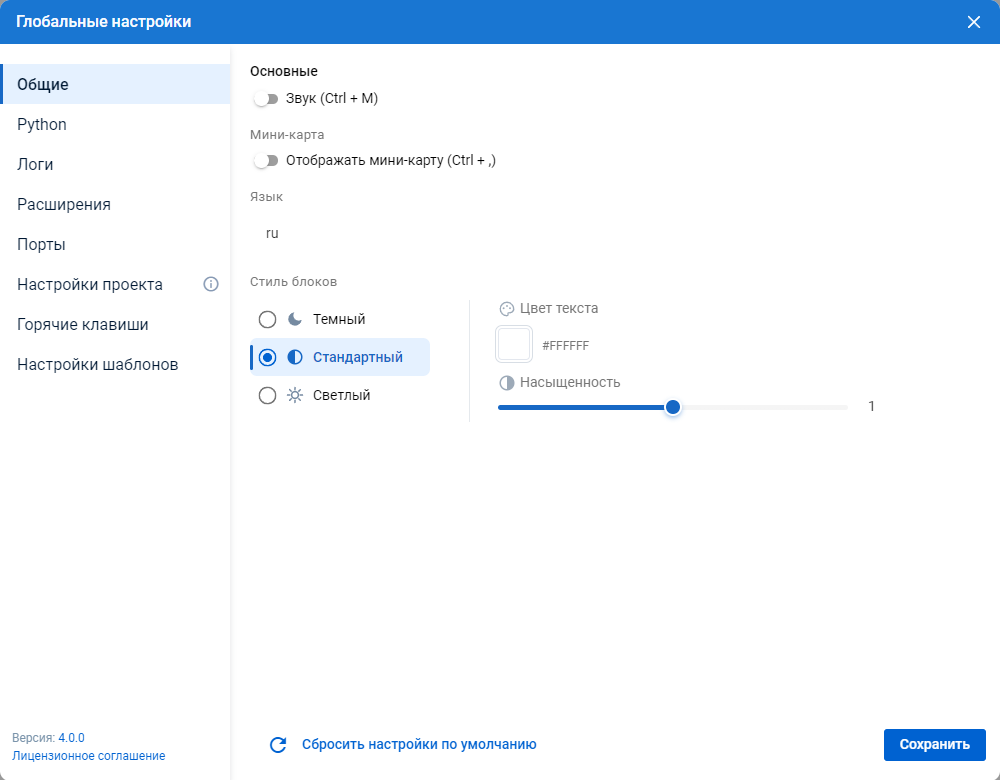Switch to the Порты section
This screenshot has height=780, width=1000.
coord(115,245)
